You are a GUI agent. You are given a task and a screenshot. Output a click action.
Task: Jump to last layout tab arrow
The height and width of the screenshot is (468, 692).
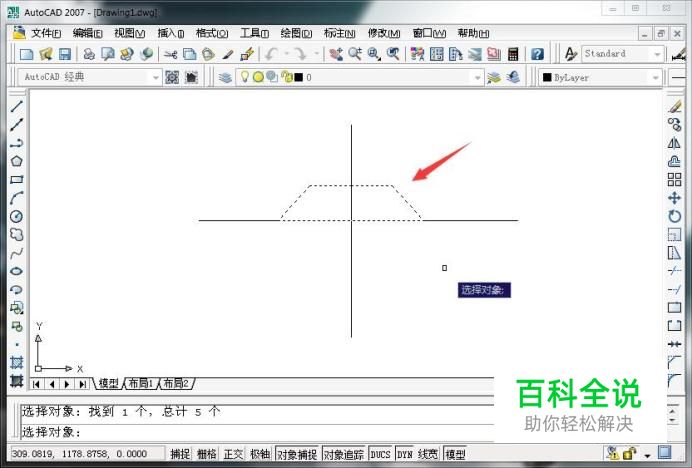click(x=82, y=384)
